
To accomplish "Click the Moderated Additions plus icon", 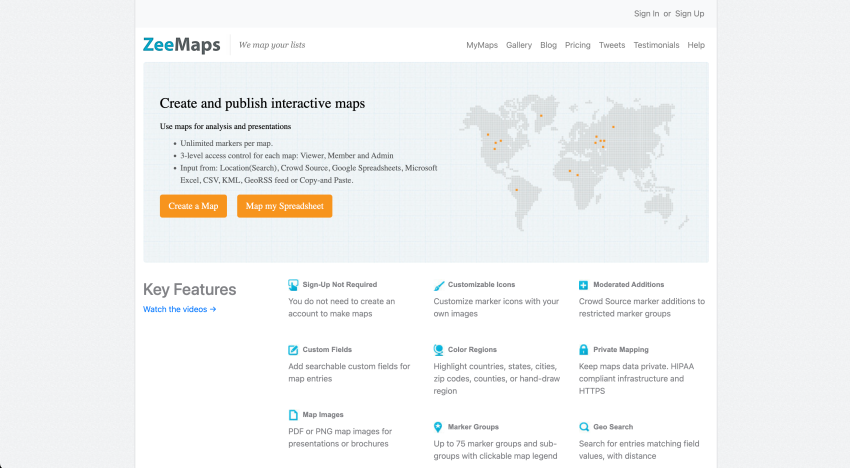I will coord(583,285).
